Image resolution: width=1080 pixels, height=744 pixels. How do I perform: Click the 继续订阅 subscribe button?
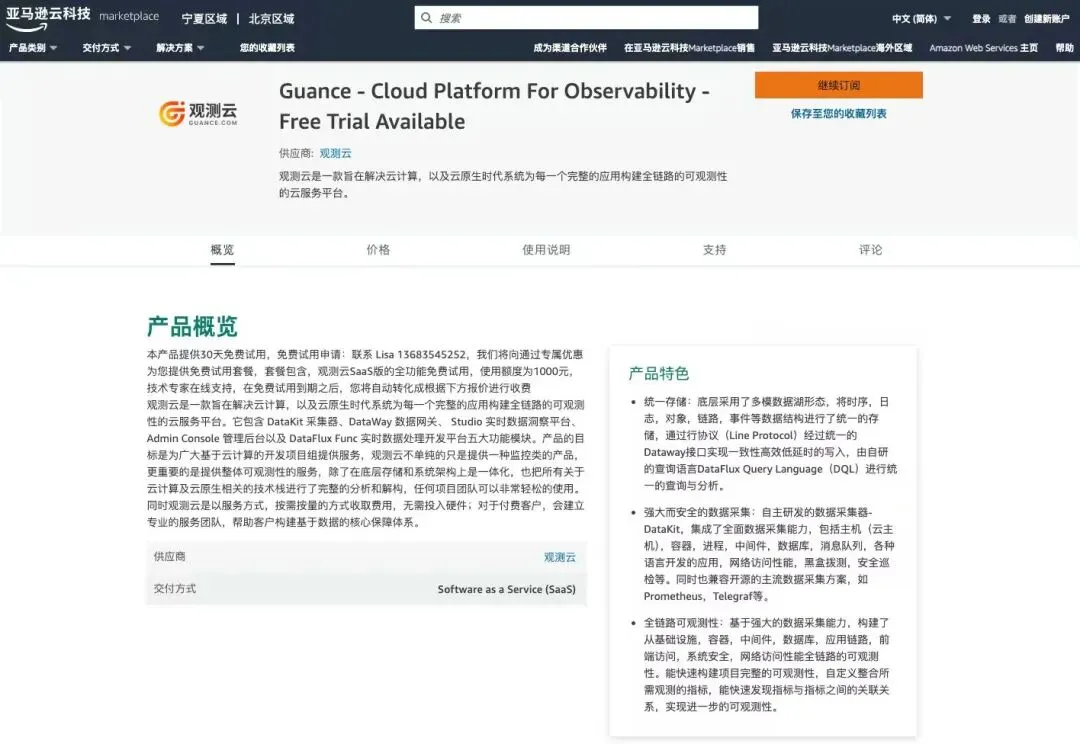(840, 85)
